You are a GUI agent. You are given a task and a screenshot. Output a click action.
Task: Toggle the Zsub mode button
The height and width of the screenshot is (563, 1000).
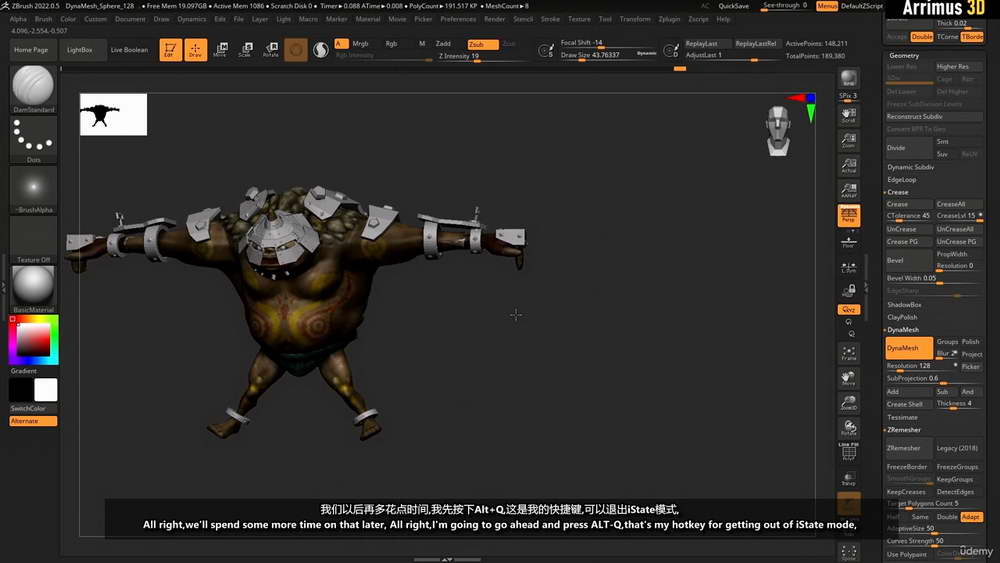483,44
